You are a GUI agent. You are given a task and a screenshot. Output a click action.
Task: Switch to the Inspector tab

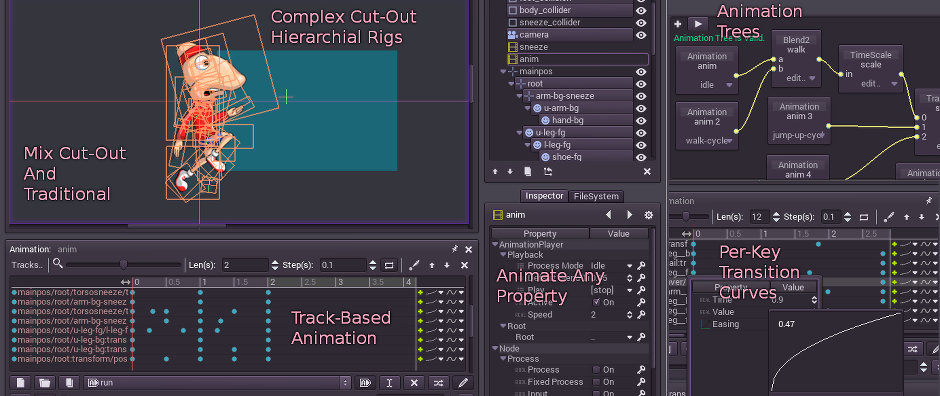coord(544,196)
